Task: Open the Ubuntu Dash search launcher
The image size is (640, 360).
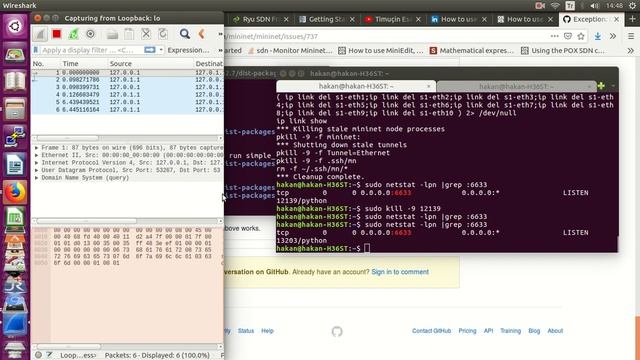Action: 15,27
